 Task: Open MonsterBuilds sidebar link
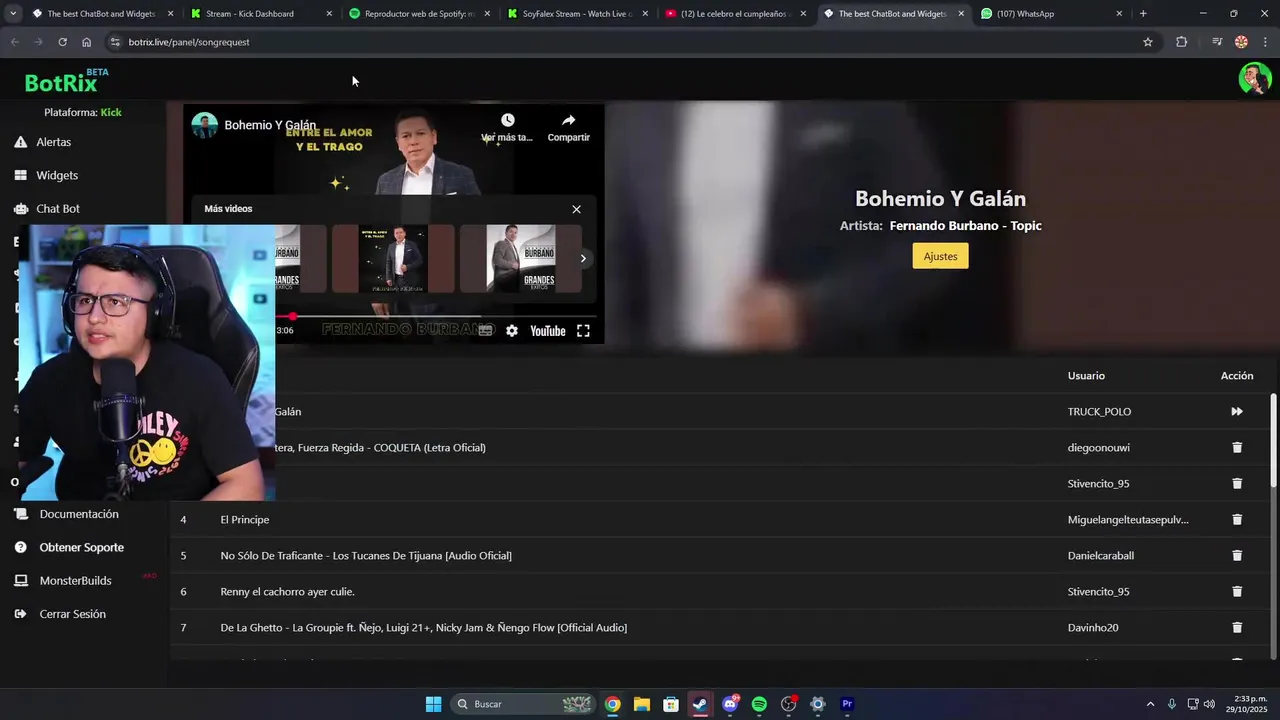click(x=75, y=580)
